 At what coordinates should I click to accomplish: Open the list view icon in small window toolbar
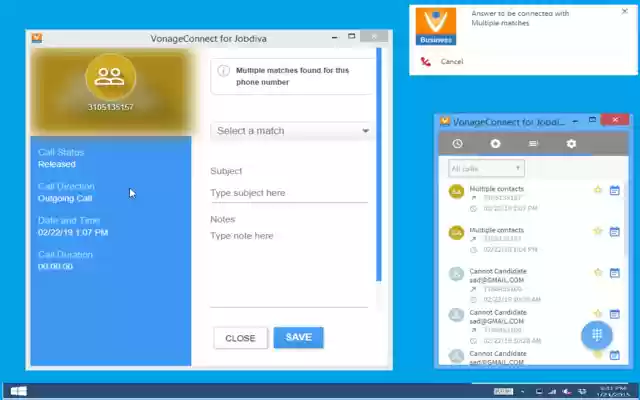click(x=533, y=144)
